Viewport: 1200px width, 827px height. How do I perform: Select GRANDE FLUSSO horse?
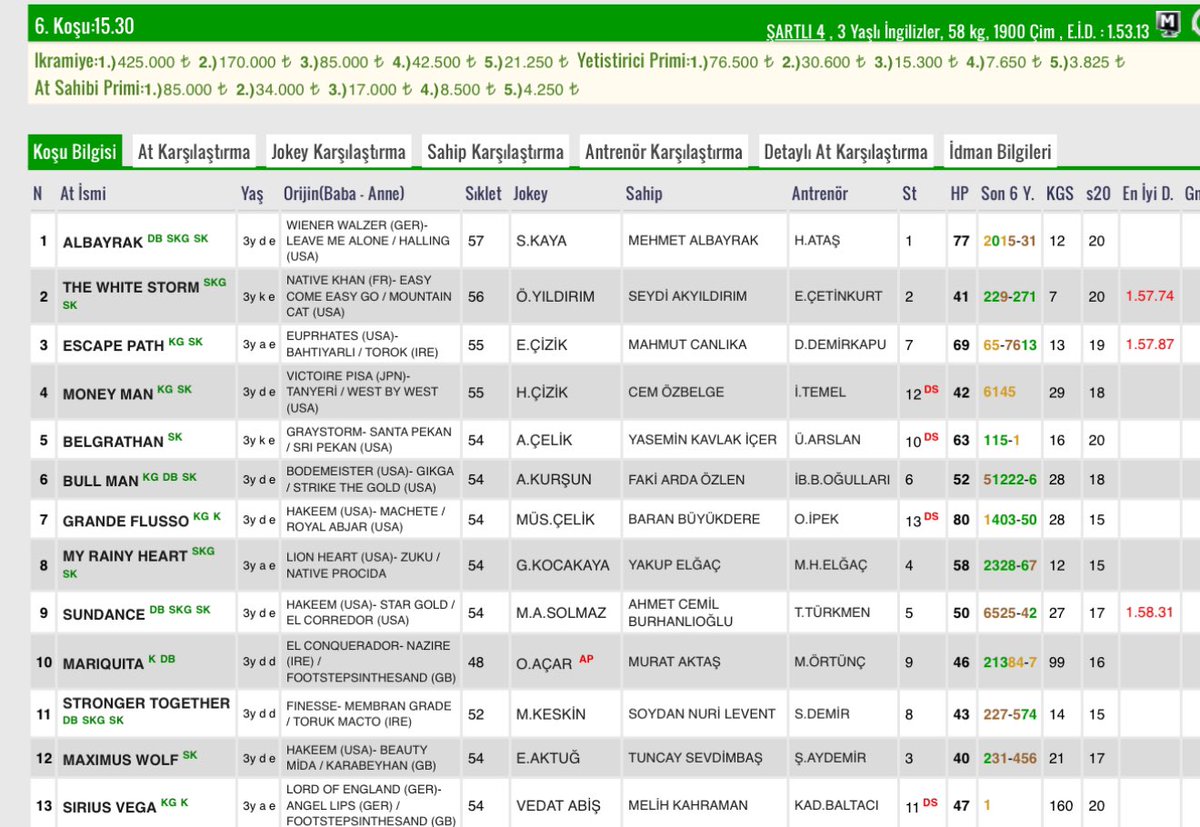(x=126, y=521)
